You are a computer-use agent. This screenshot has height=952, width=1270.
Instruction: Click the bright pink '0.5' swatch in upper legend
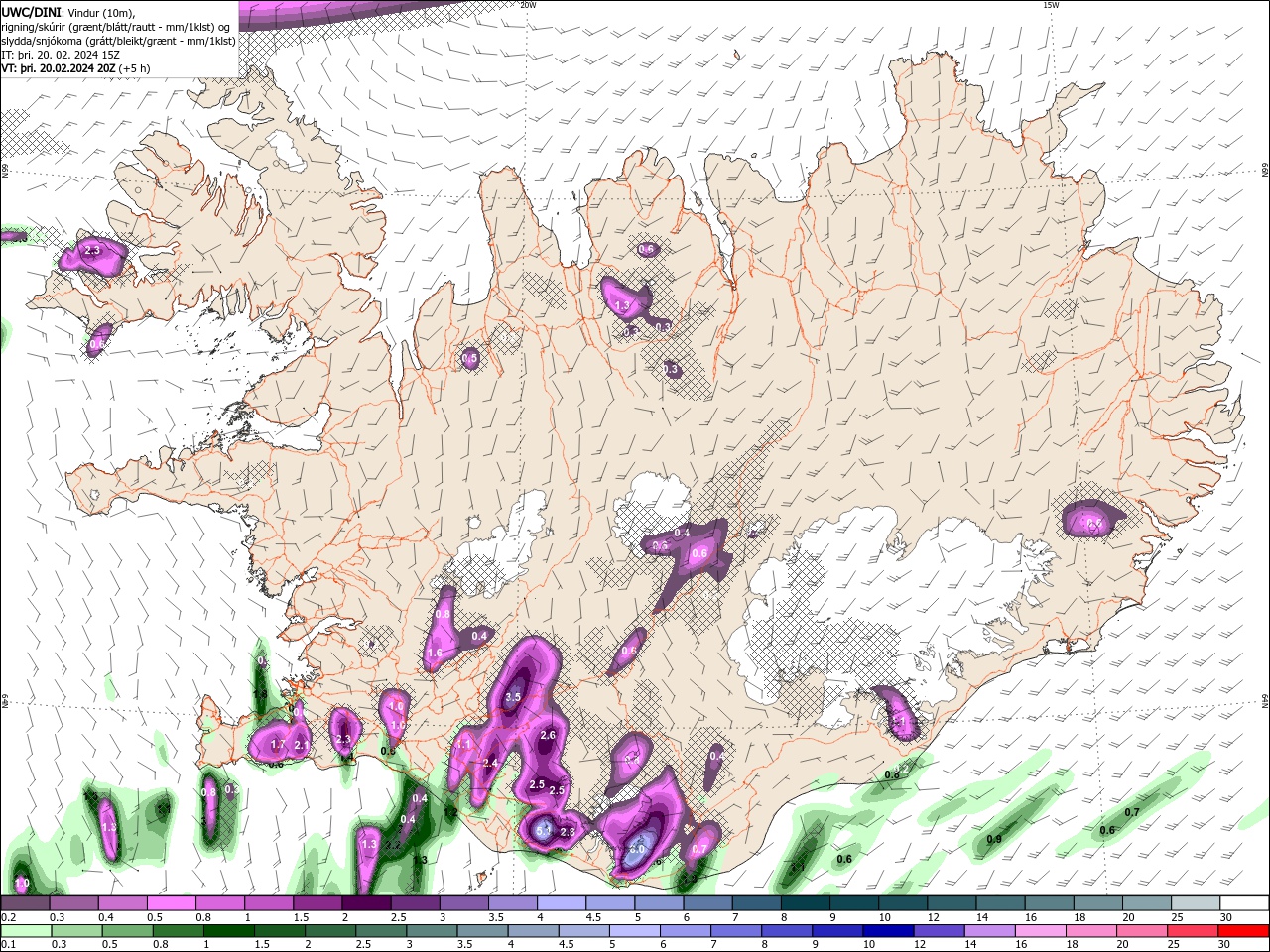171,903
